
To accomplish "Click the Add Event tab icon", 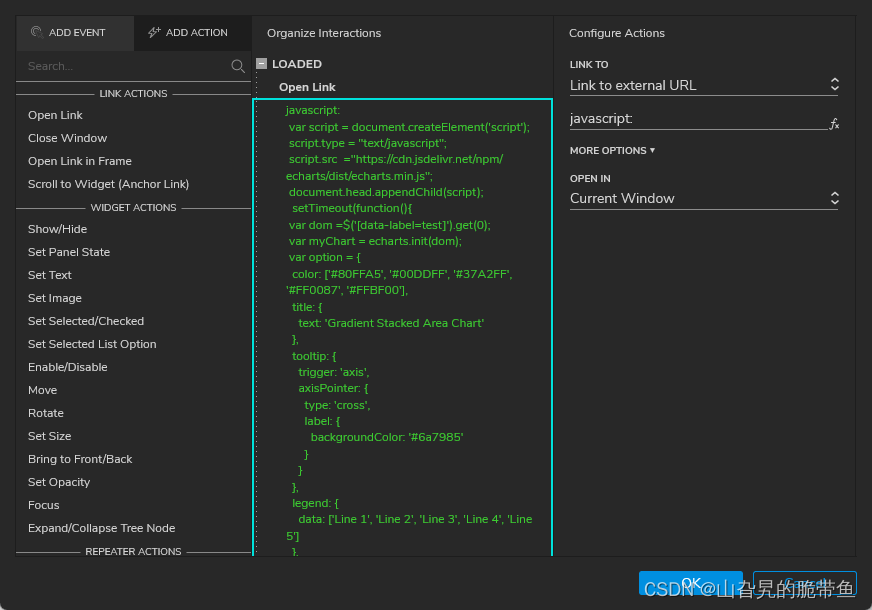I will pyautogui.click(x=37, y=32).
